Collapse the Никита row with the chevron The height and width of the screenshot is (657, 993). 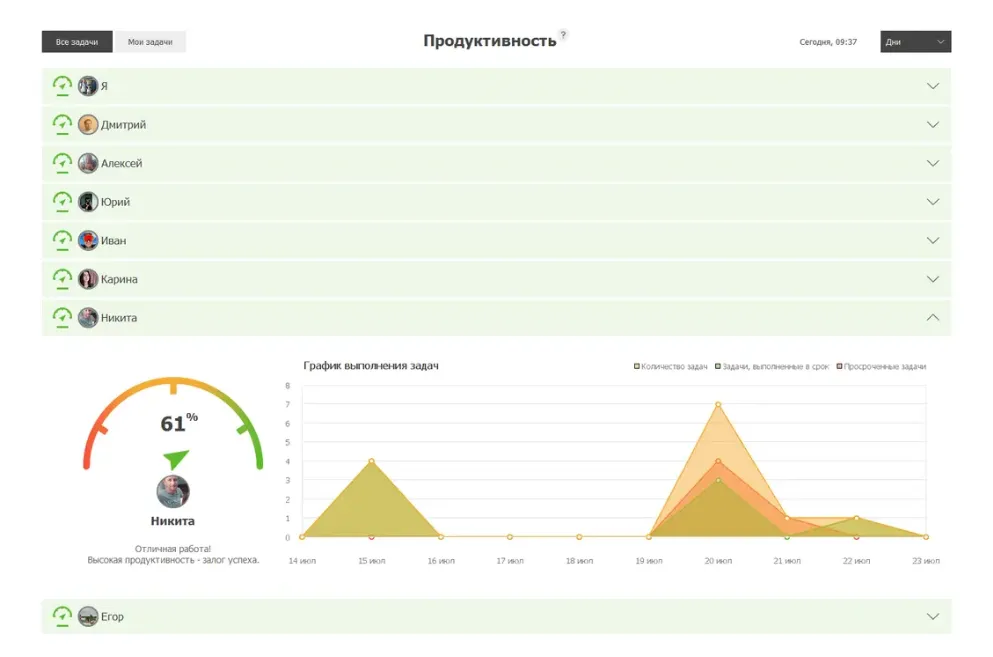(x=932, y=317)
